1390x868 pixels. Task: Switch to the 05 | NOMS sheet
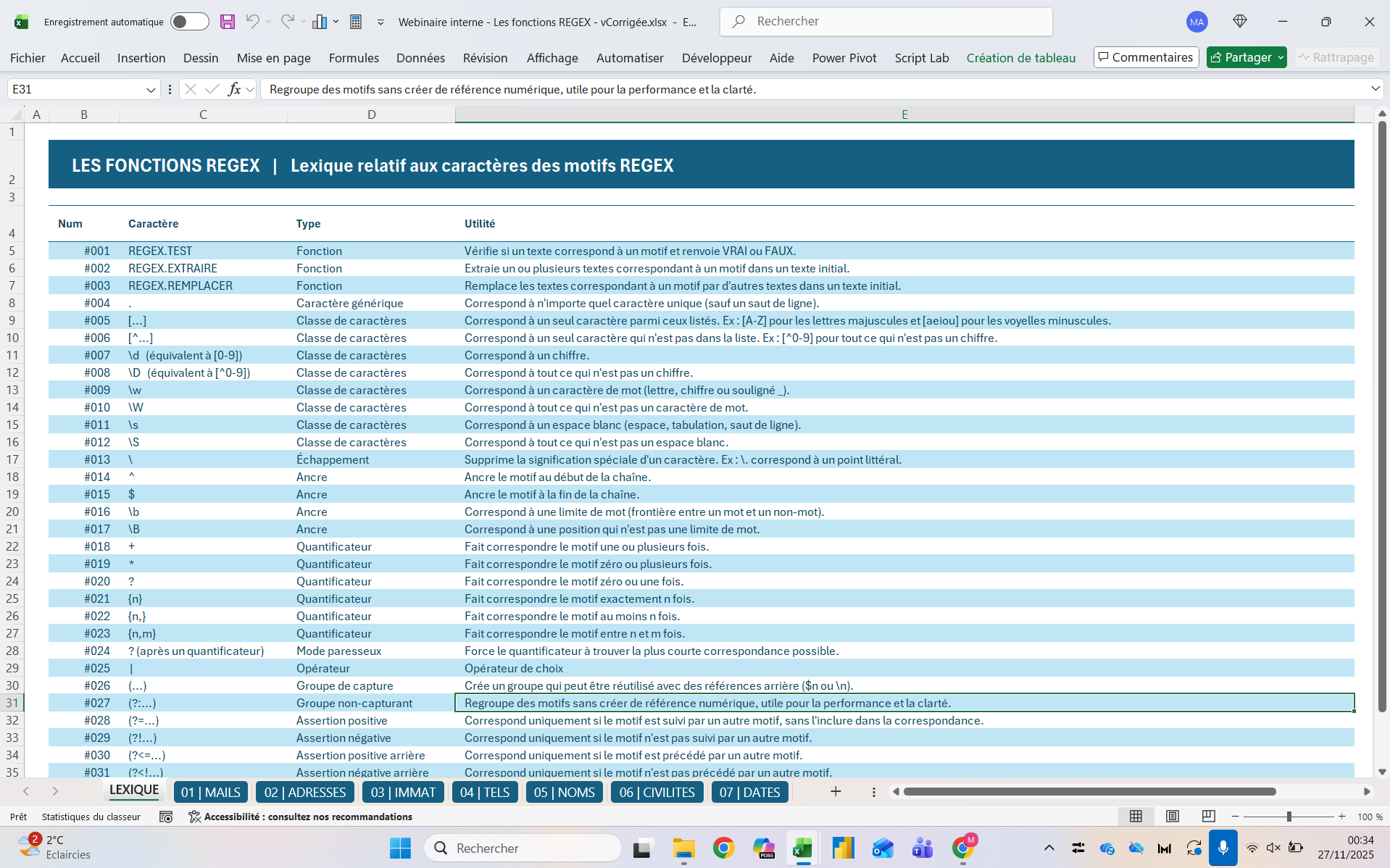pyautogui.click(x=564, y=792)
